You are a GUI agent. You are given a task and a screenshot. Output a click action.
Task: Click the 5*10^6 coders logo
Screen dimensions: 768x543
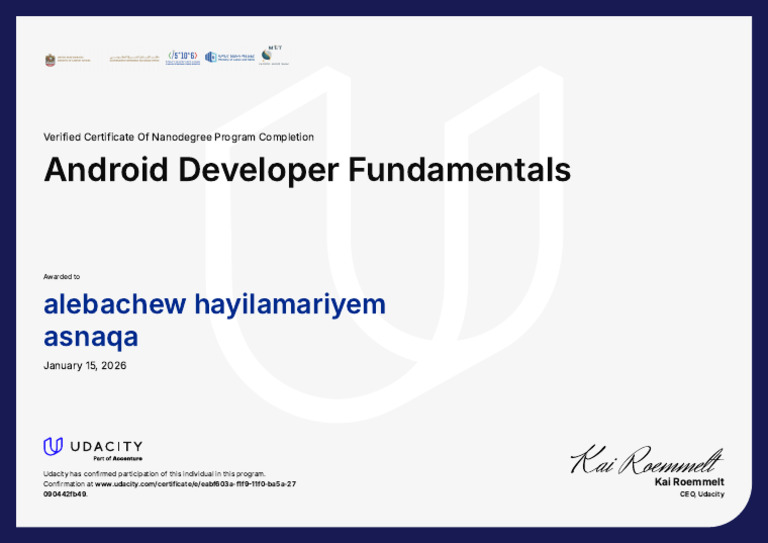pos(183,58)
